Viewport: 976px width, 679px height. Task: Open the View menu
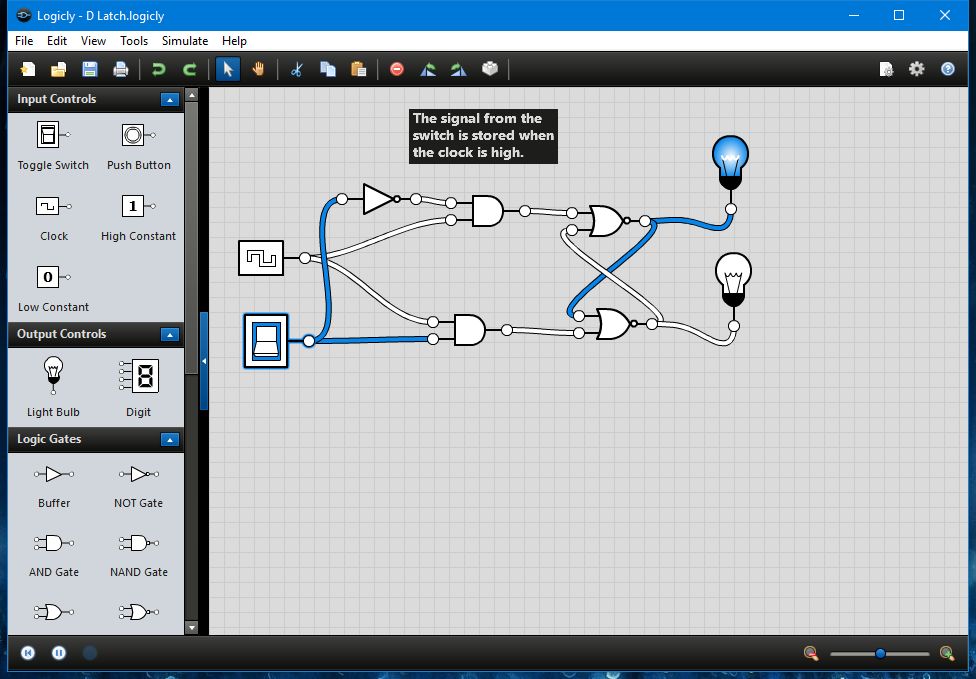click(x=93, y=40)
